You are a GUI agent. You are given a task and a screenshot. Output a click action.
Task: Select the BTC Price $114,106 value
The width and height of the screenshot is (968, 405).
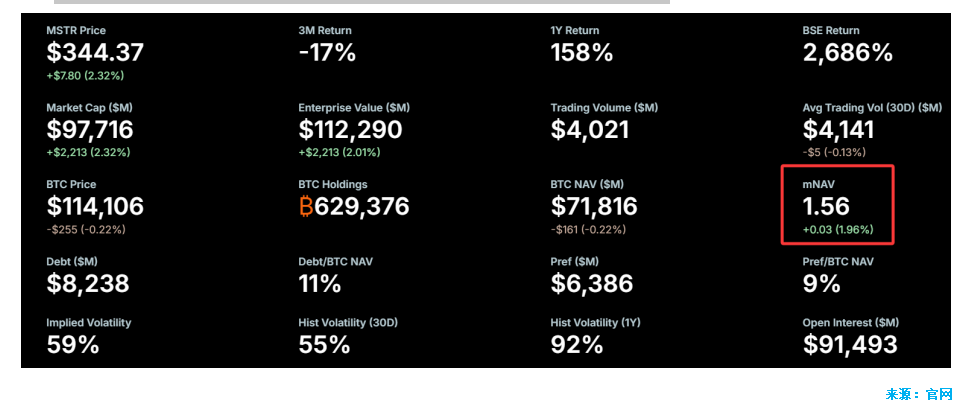[x=95, y=207]
